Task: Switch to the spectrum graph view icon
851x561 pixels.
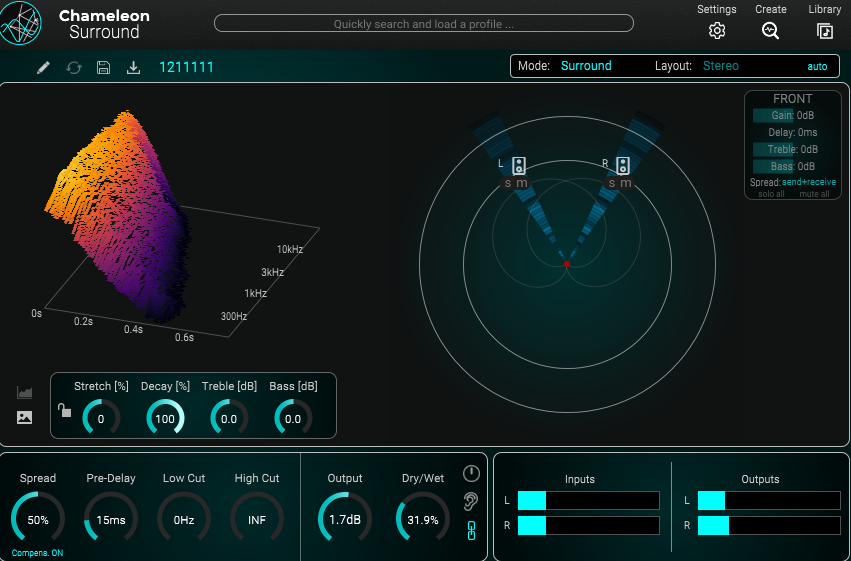Action: click(x=24, y=392)
